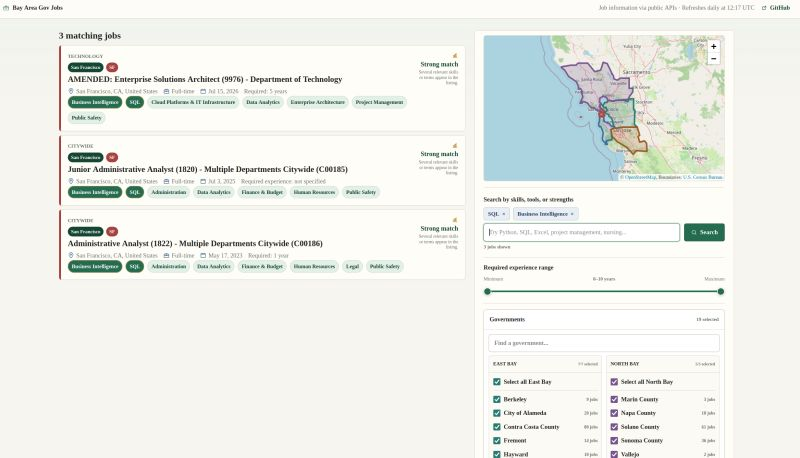This screenshot has height=458, width=800.
Task: Click the '3 matching jobs' heading
Action: [90, 36]
